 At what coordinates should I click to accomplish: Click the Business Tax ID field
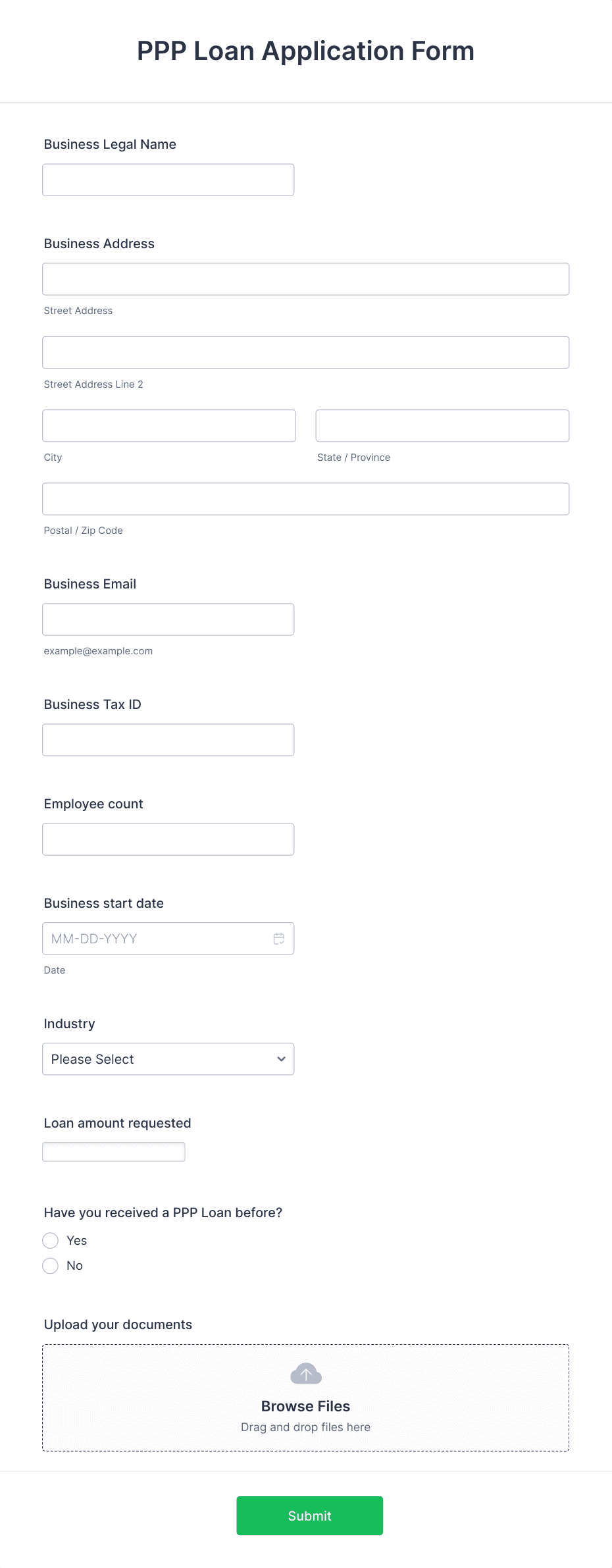tap(168, 740)
